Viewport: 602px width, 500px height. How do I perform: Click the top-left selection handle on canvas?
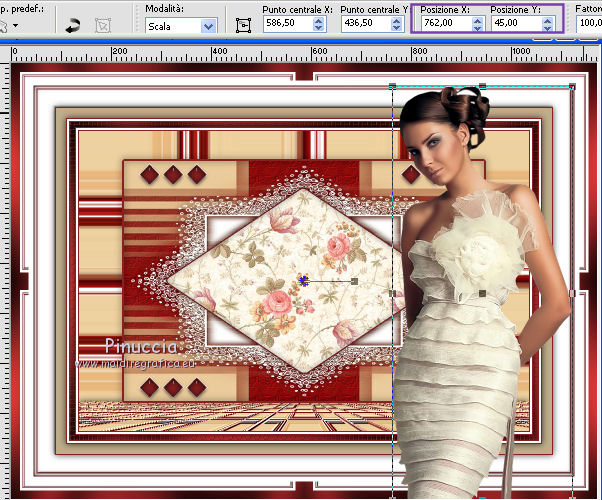pyautogui.click(x=392, y=86)
